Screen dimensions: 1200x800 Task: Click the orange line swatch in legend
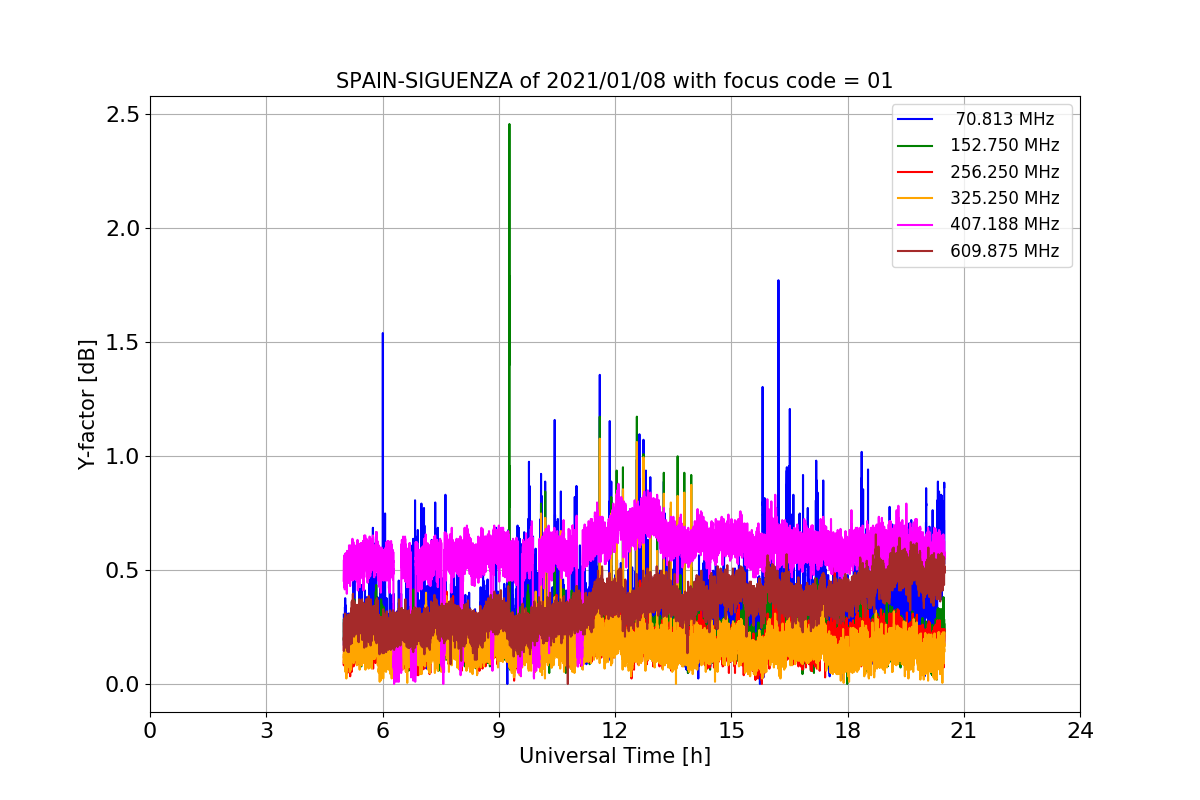point(916,199)
